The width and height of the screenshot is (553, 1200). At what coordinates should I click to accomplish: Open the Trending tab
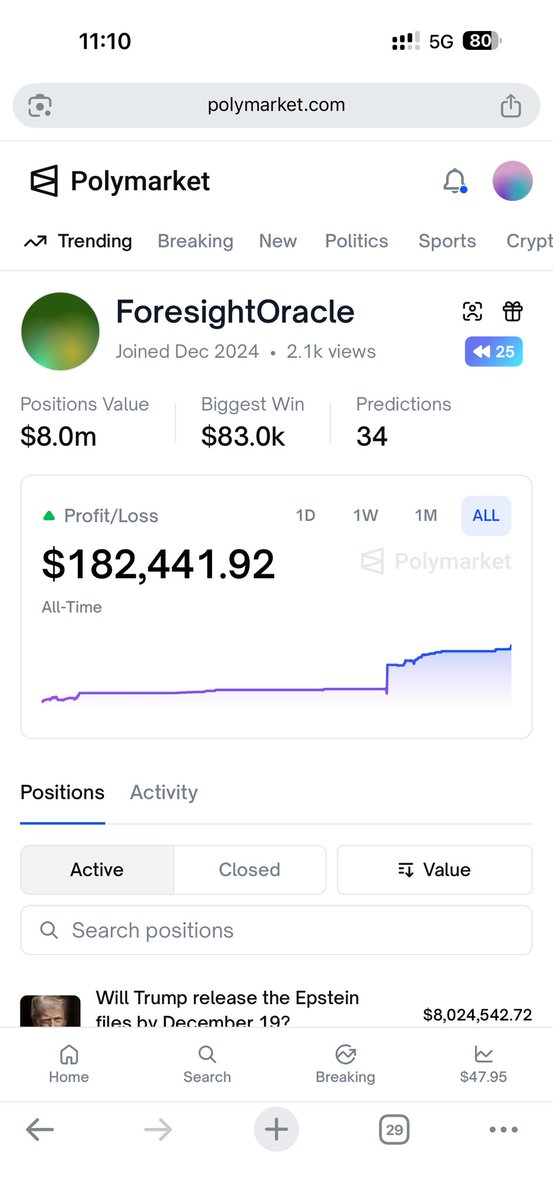[78, 241]
